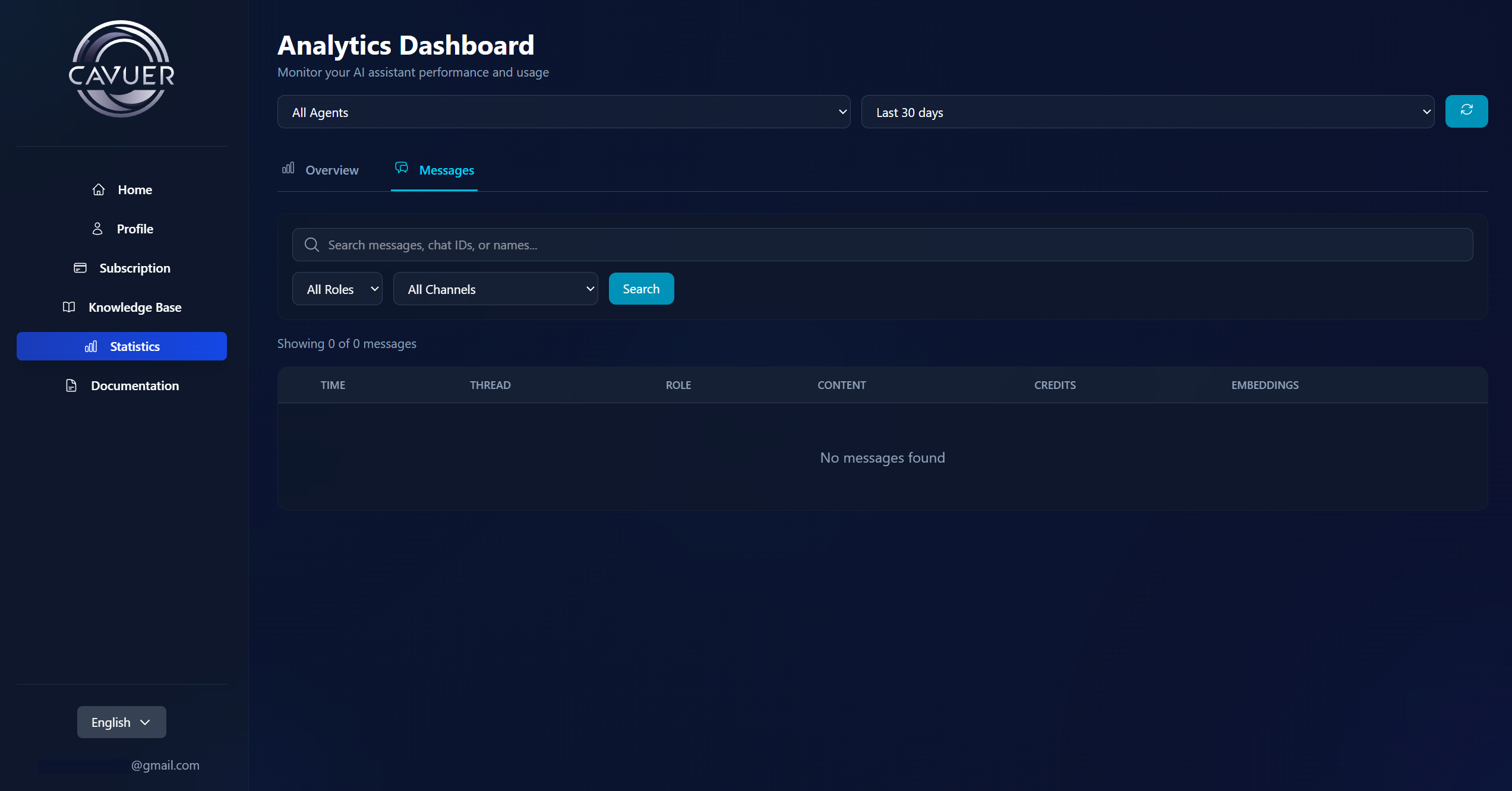Click the Knowledge Base book icon

(x=69, y=307)
